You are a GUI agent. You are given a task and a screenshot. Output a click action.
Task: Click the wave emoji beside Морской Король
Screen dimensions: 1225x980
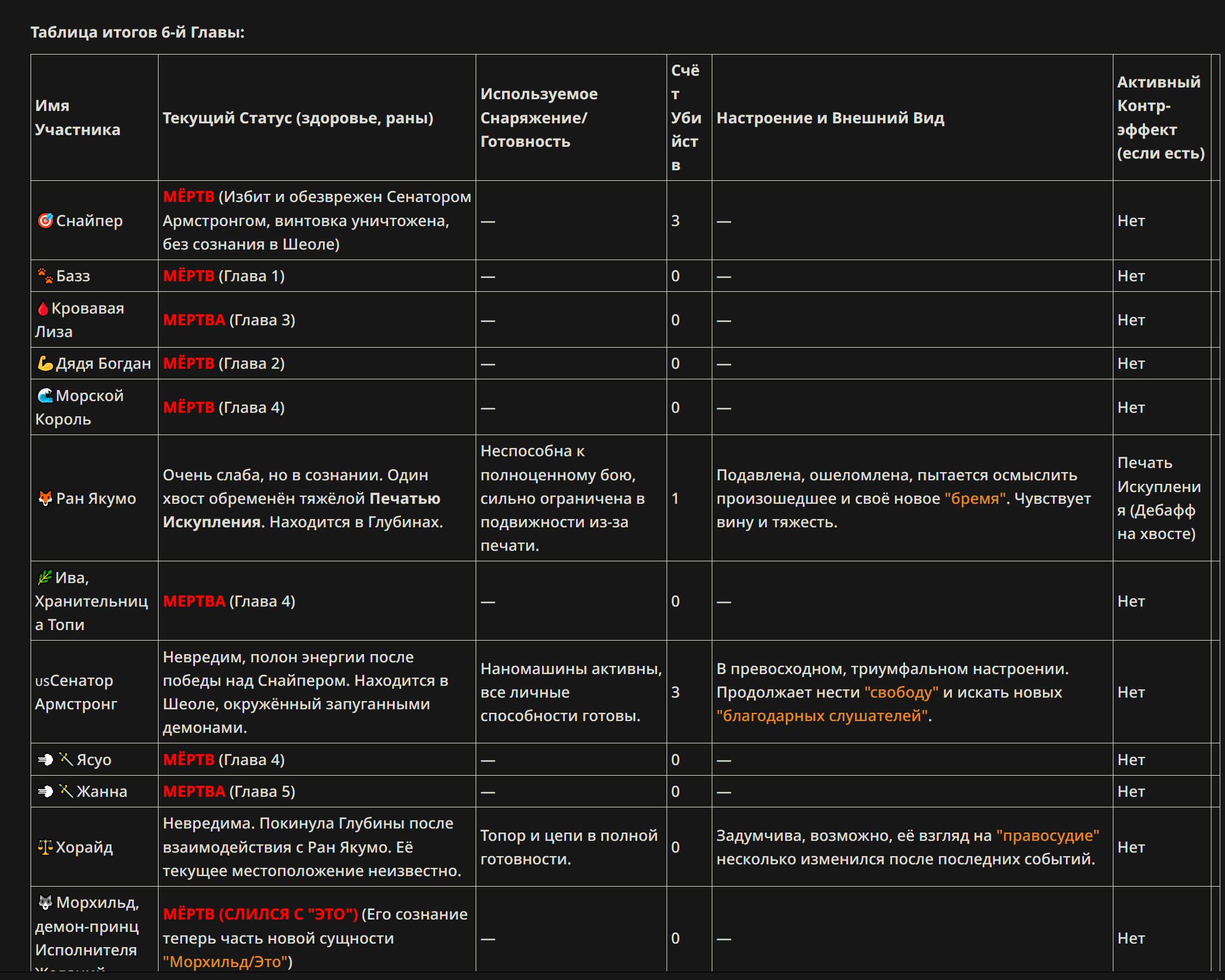tap(45, 395)
